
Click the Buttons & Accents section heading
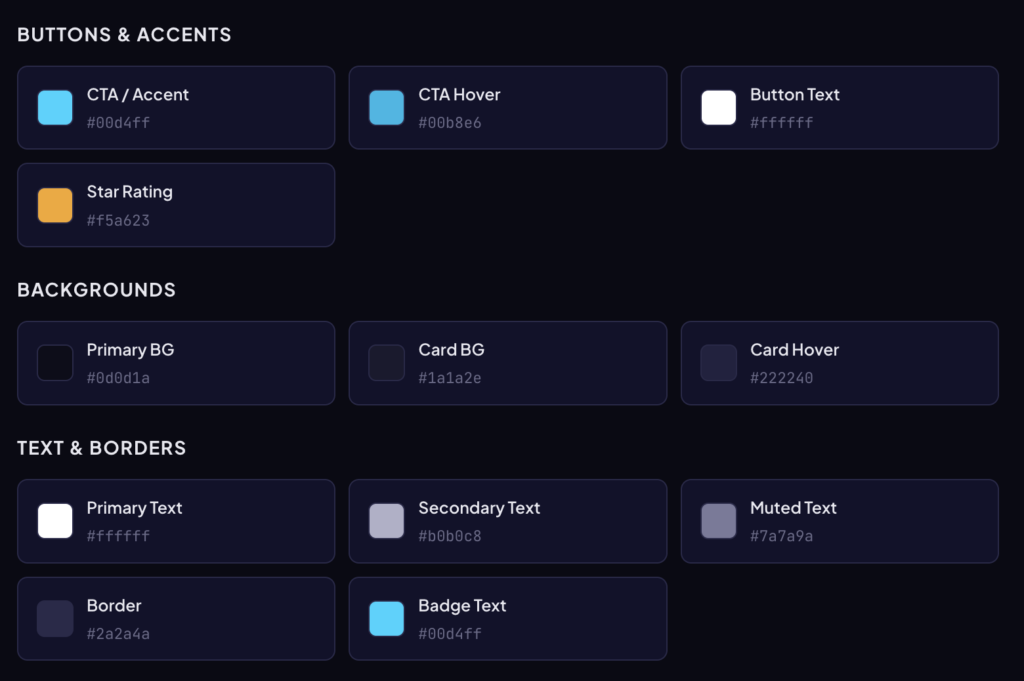pos(124,35)
